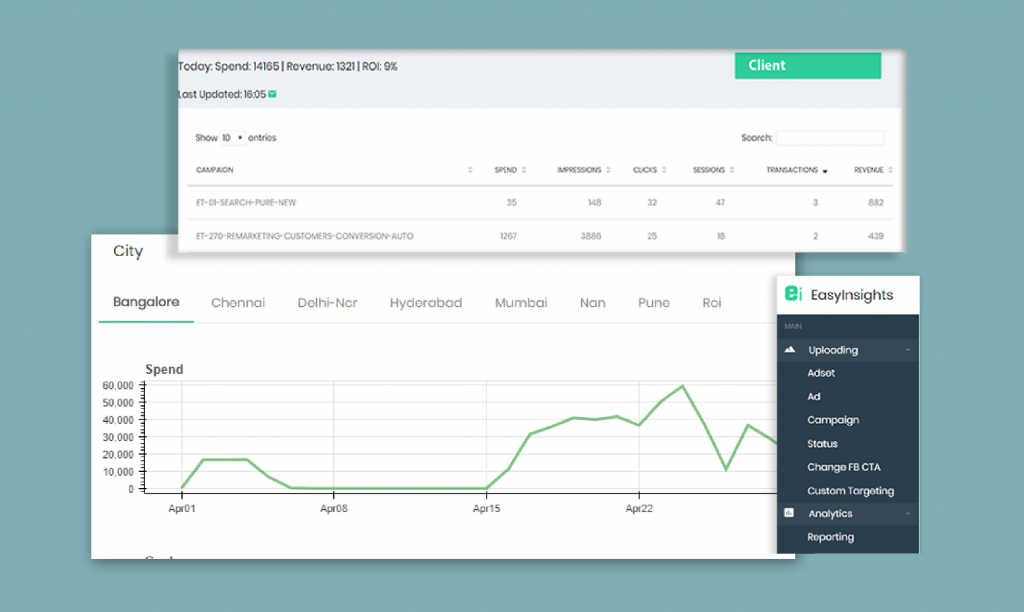
Task: Switch to the Nan city tab
Action: coord(592,302)
